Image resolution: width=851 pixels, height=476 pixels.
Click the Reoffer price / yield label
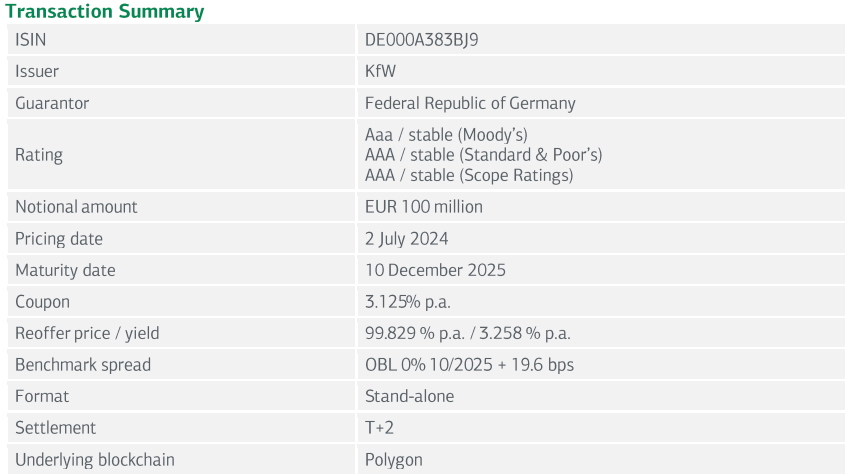pos(87,333)
